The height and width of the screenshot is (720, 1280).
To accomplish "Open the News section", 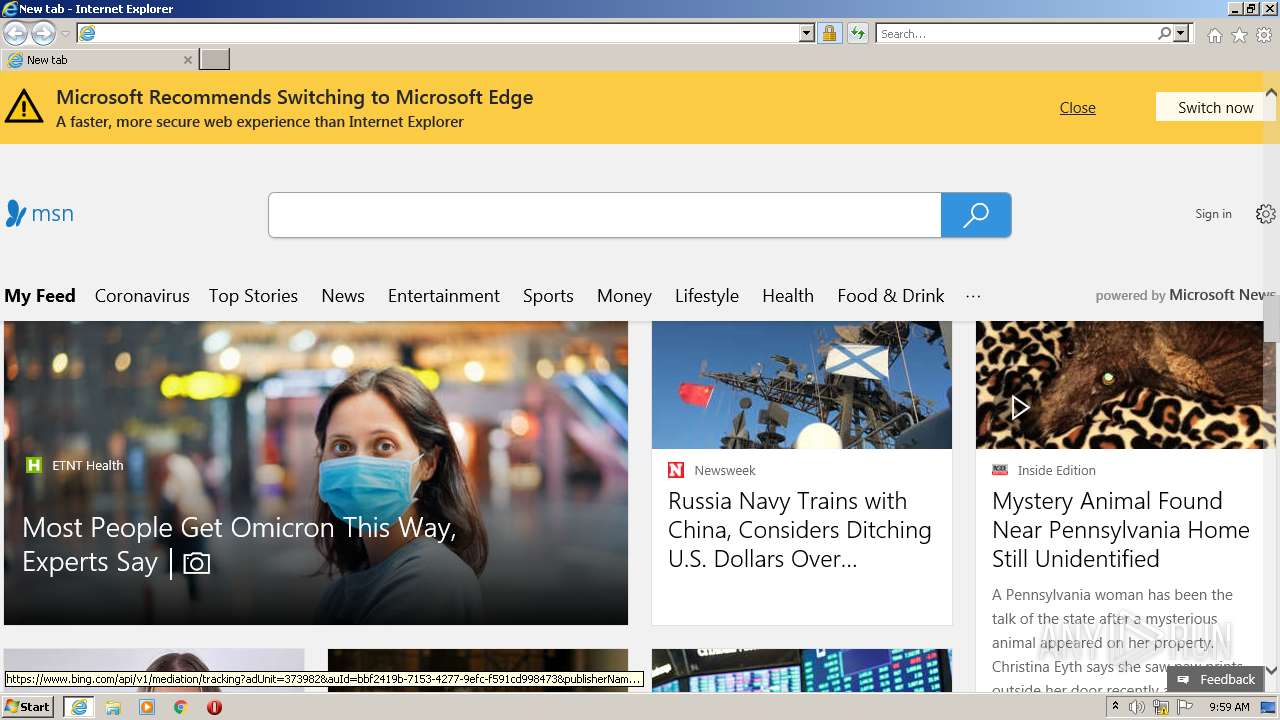I will 343,296.
